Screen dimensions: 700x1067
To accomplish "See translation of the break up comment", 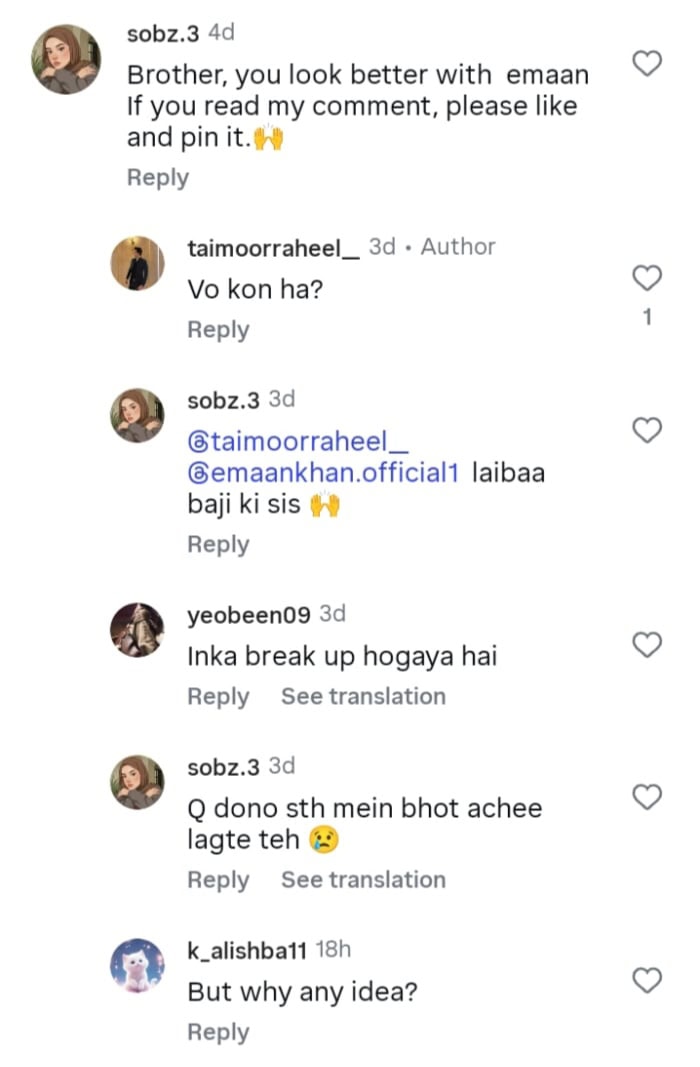I will (363, 697).
